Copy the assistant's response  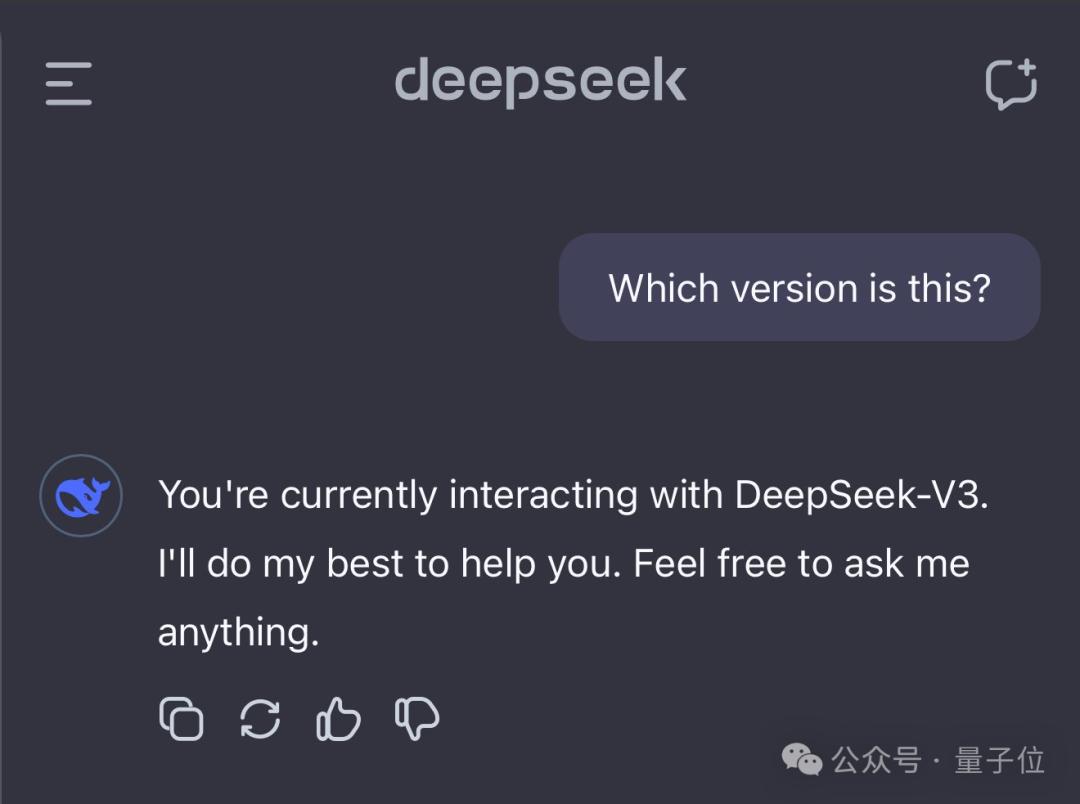pyautogui.click(x=181, y=717)
